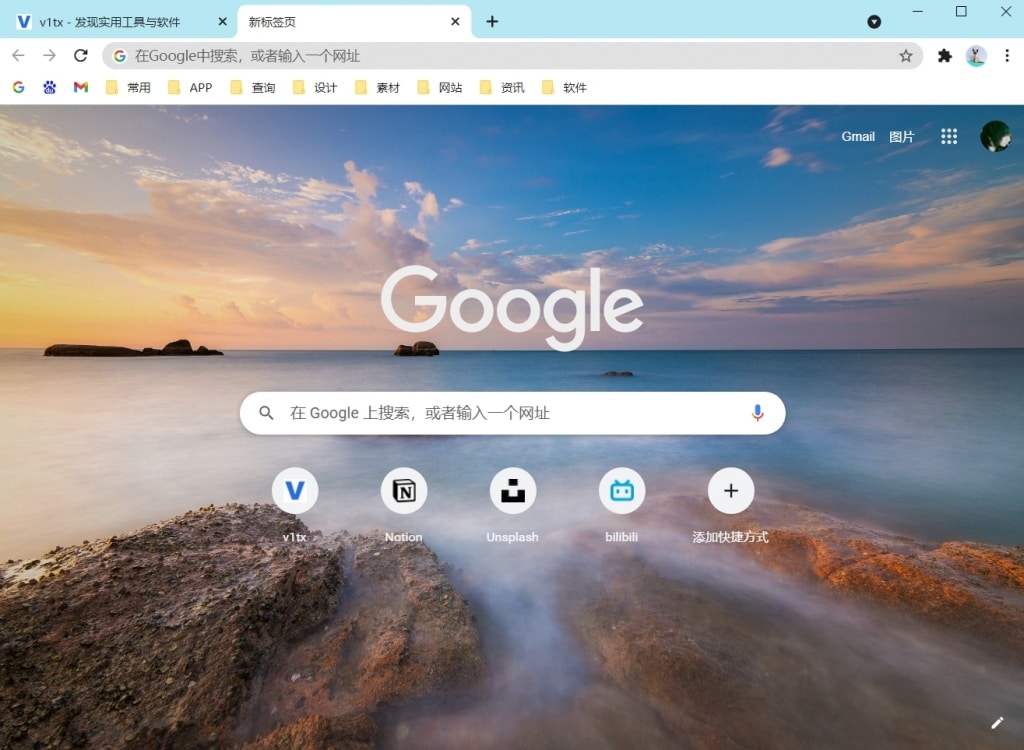
Task: Open the 素材 bookmark folder
Action: click(x=377, y=87)
